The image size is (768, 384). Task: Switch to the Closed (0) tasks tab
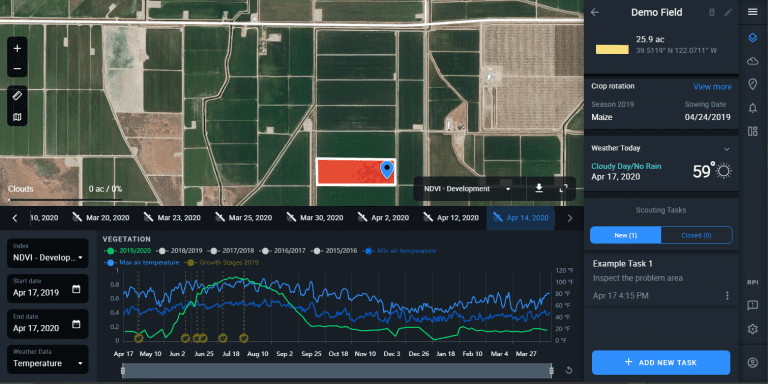(x=696, y=235)
